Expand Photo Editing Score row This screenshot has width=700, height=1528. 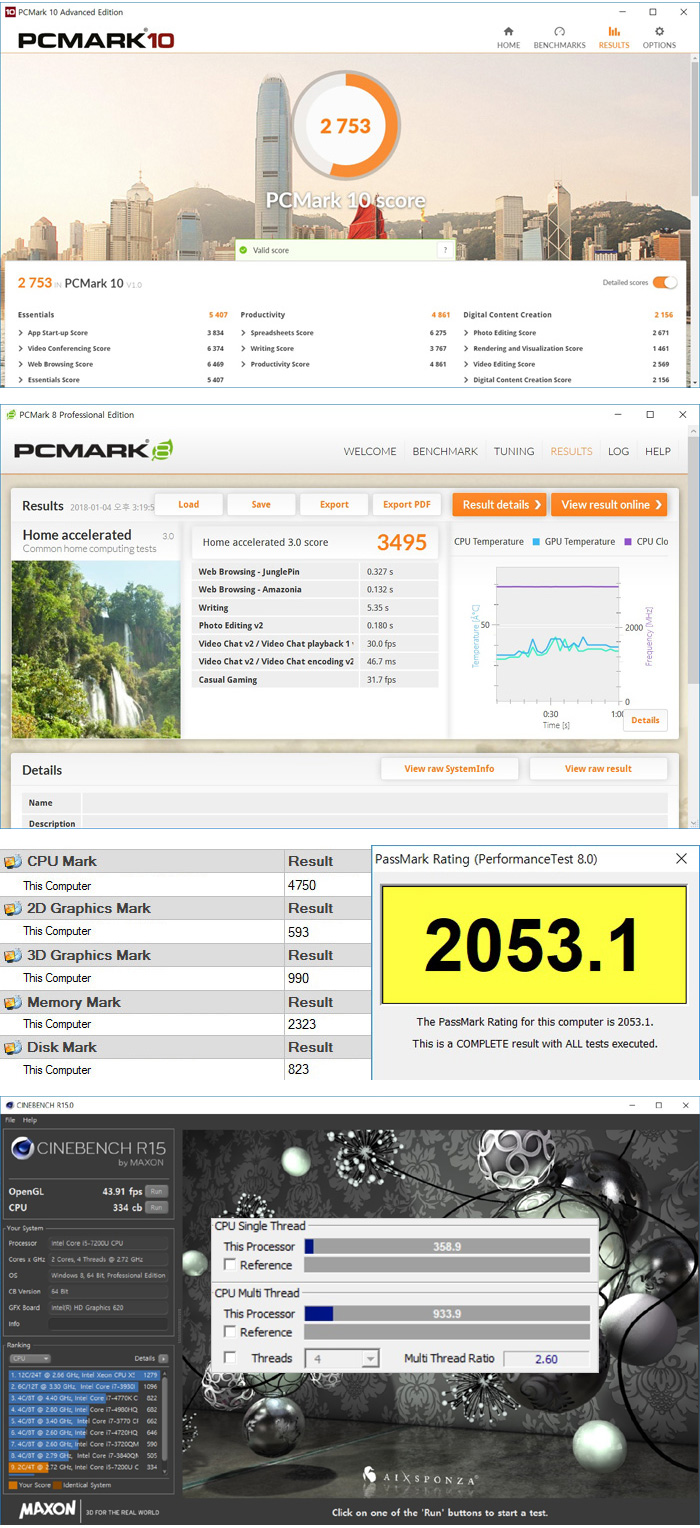(468, 333)
